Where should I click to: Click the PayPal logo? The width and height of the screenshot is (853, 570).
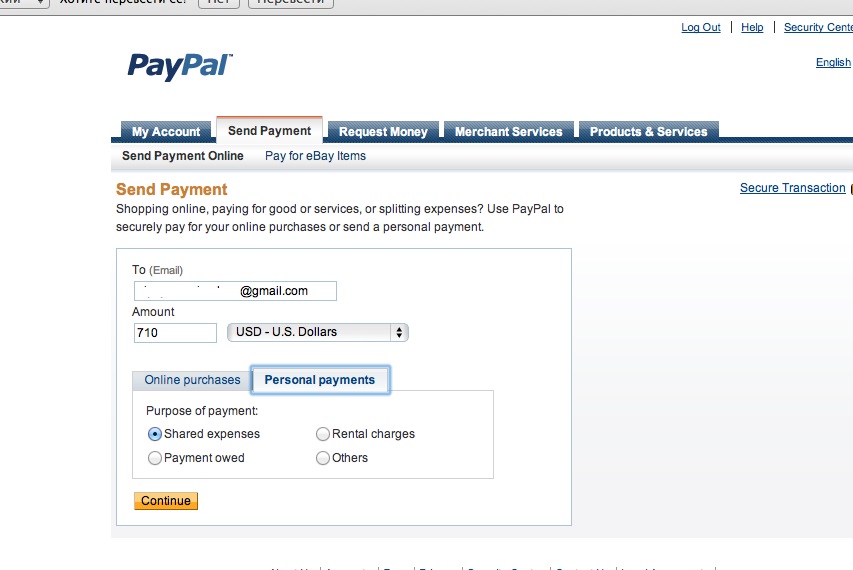coord(180,67)
